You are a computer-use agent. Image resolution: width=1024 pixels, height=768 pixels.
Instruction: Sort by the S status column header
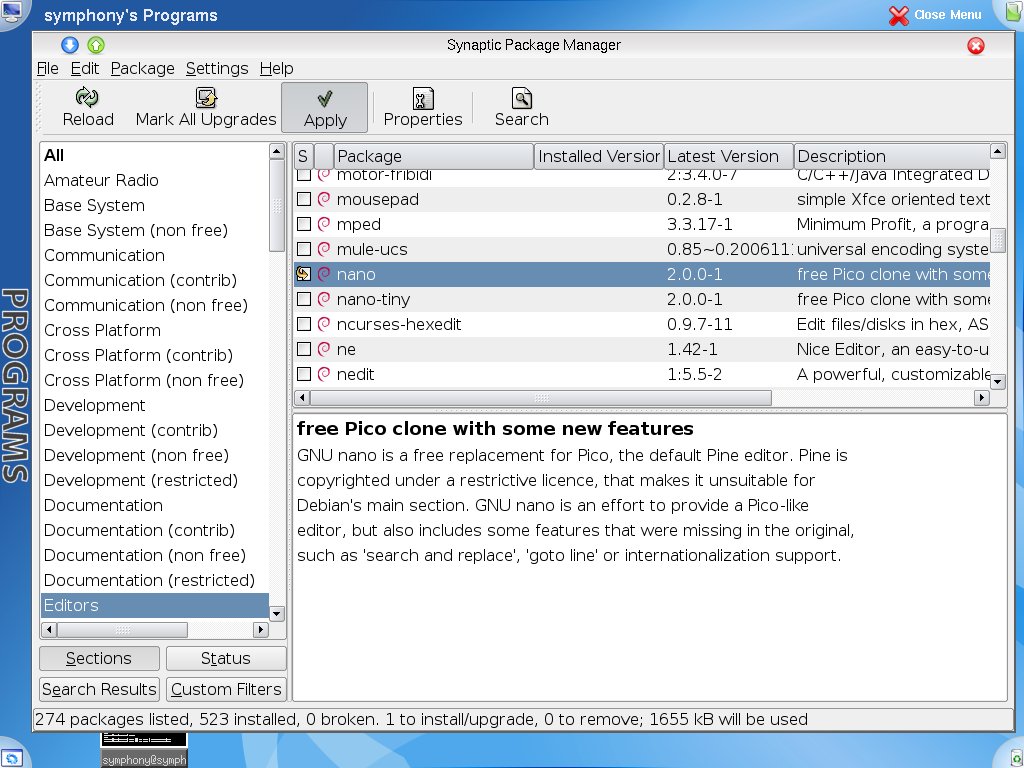tap(303, 156)
